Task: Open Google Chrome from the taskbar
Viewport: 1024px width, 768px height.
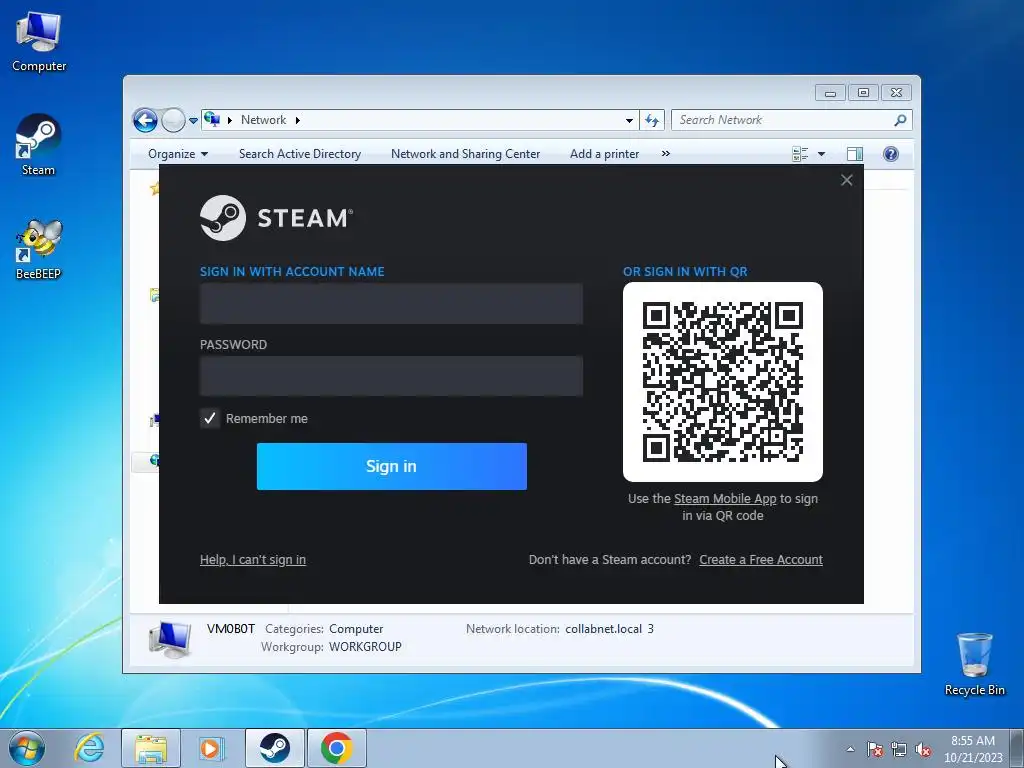Action: 336,748
